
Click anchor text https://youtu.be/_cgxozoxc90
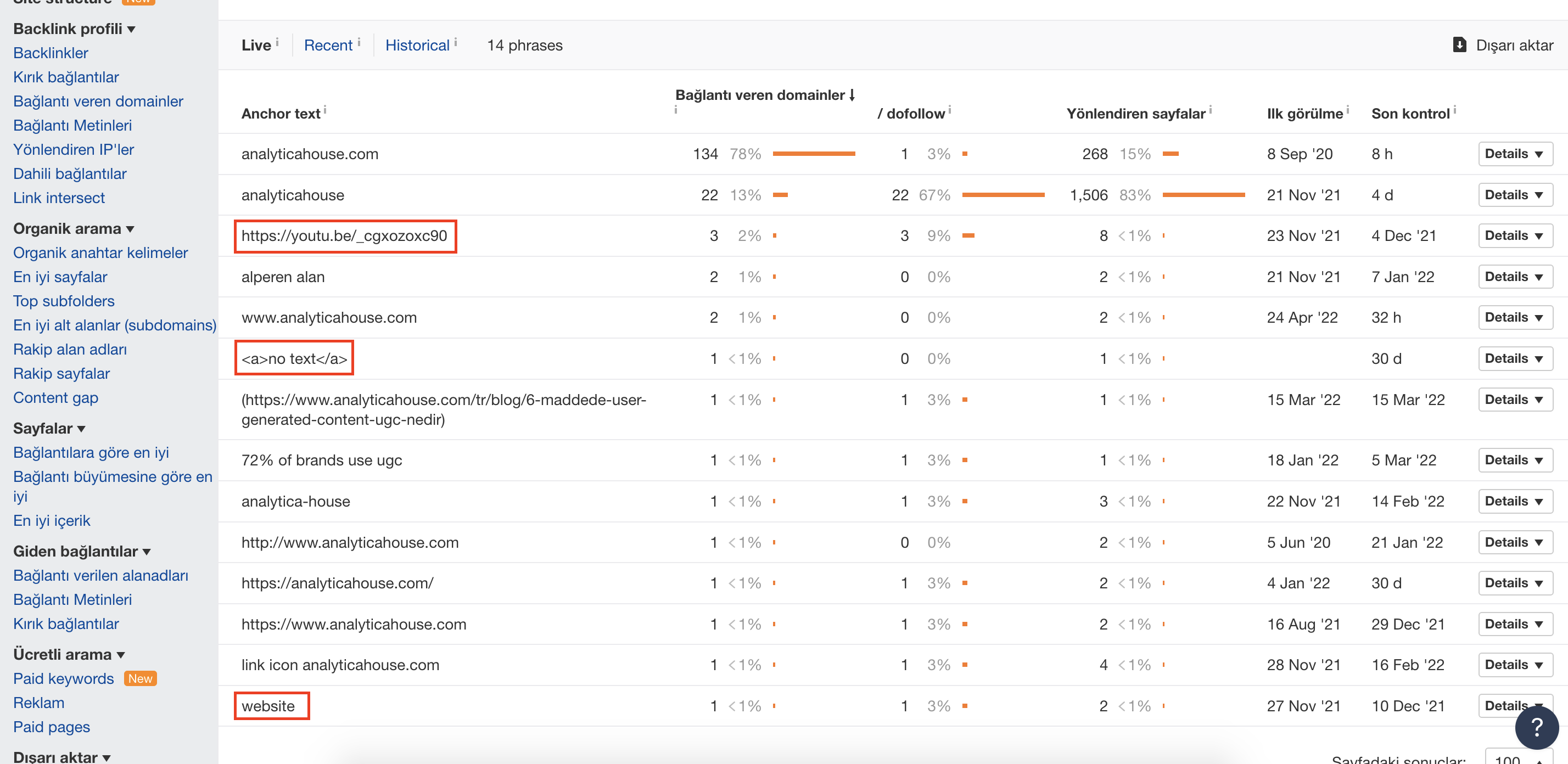pyautogui.click(x=344, y=235)
